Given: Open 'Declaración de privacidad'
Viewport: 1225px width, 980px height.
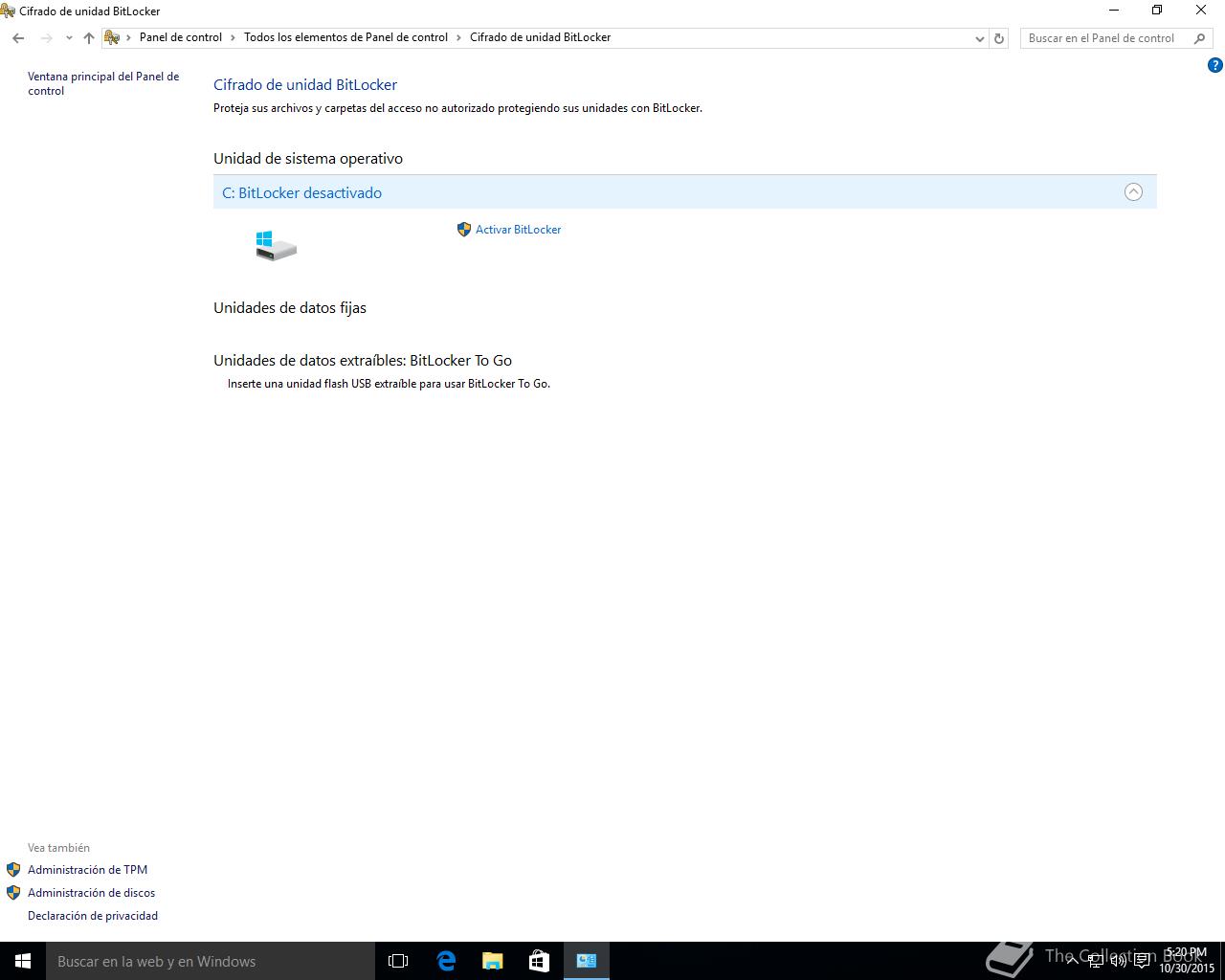Looking at the screenshot, I should pos(93,916).
